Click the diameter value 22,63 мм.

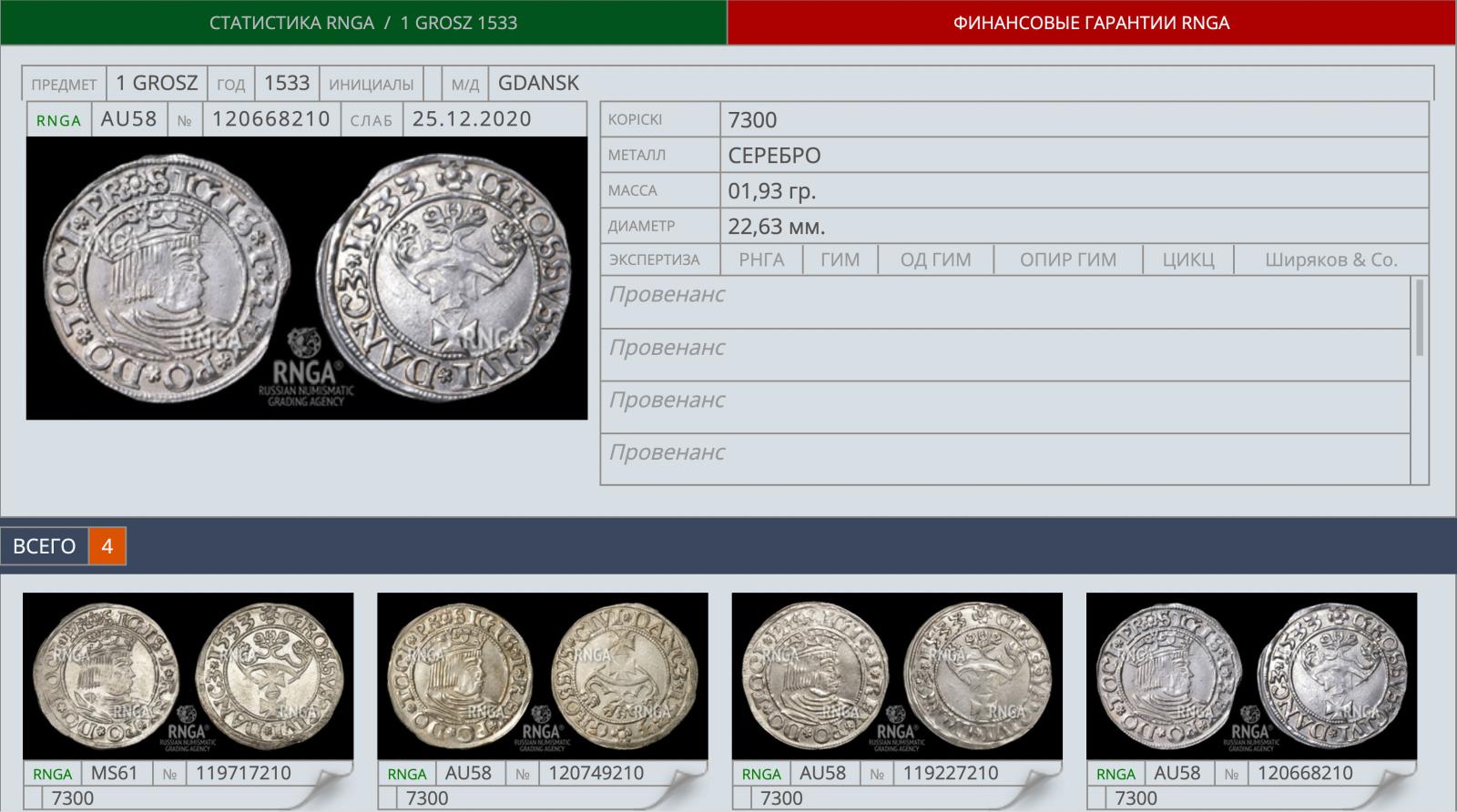[x=776, y=226]
